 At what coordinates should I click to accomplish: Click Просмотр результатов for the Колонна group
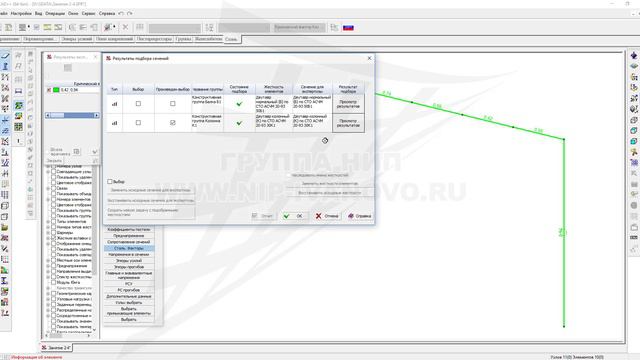click(x=348, y=123)
